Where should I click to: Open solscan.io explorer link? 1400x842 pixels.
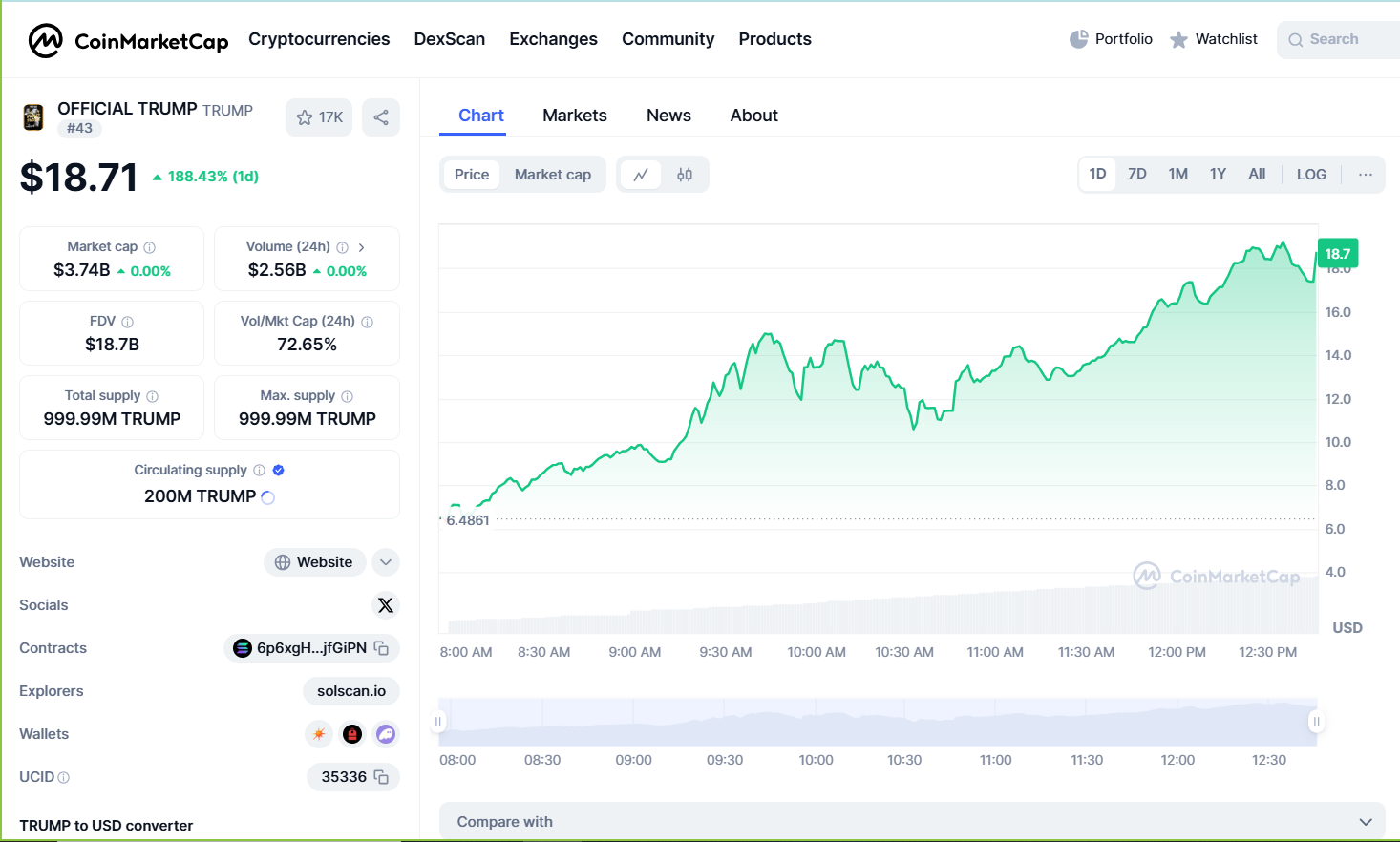pyautogui.click(x=351, y=691)
